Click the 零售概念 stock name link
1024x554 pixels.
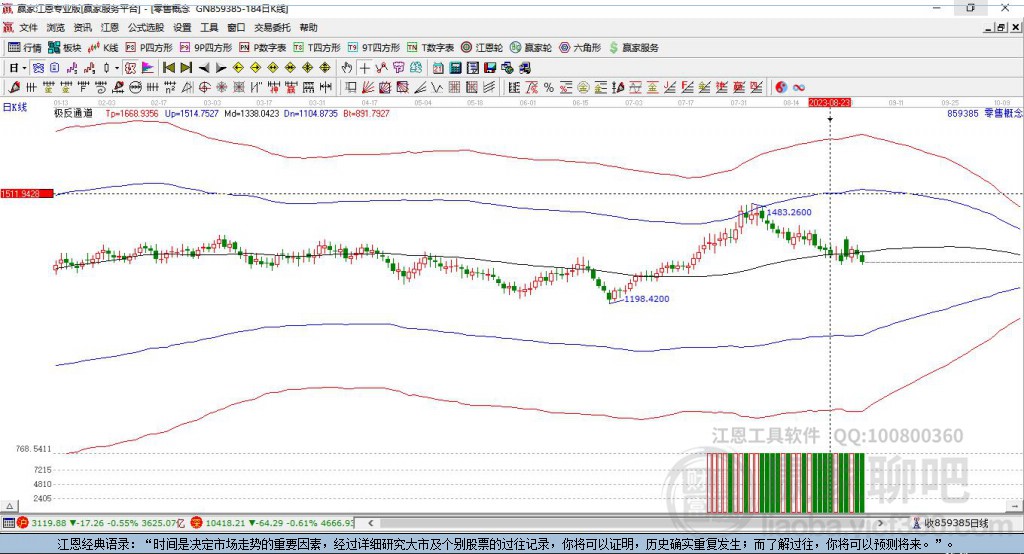coord(1003,113)
